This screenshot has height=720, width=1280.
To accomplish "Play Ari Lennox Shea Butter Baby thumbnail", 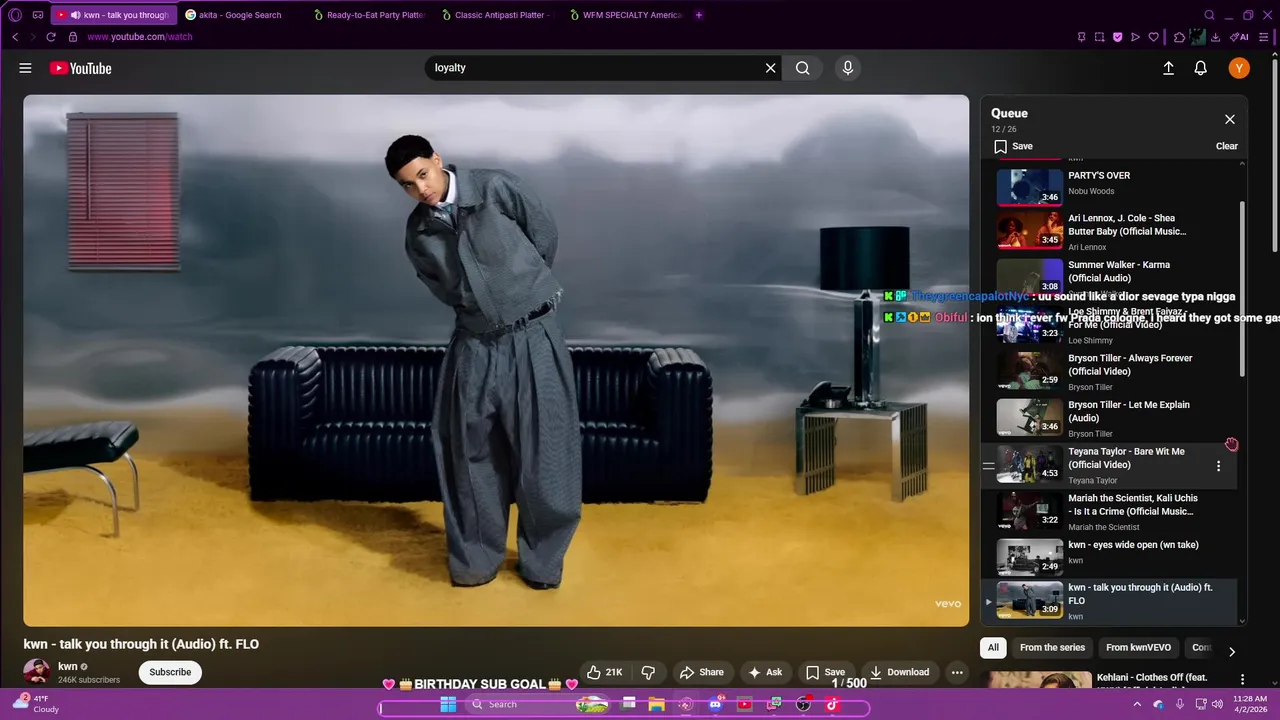I will click(1030, 231).
